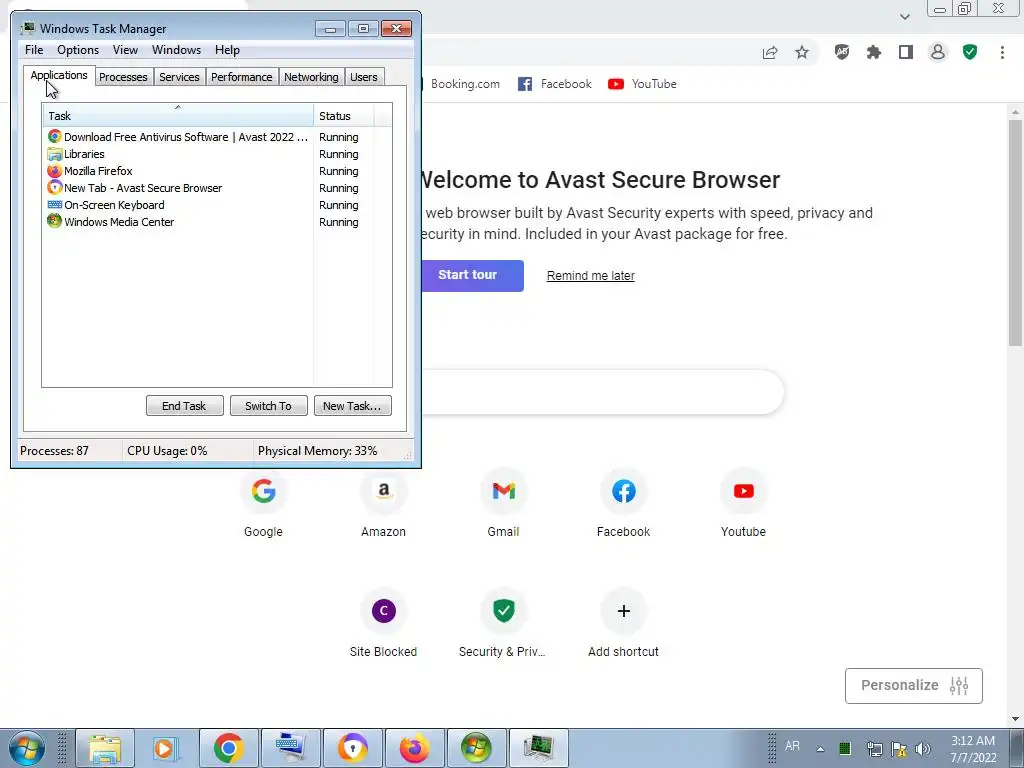Show hidden tray icons arrow

point(820,749)
